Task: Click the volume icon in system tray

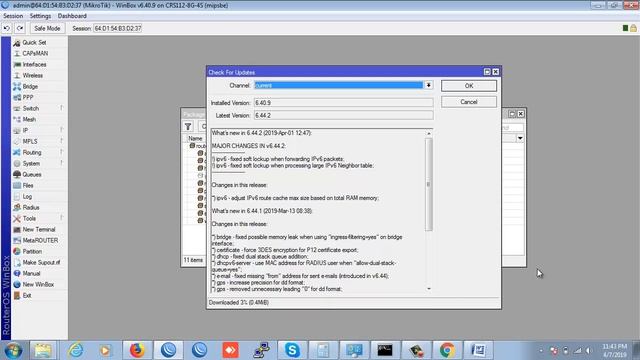Action: pos(589,351)
